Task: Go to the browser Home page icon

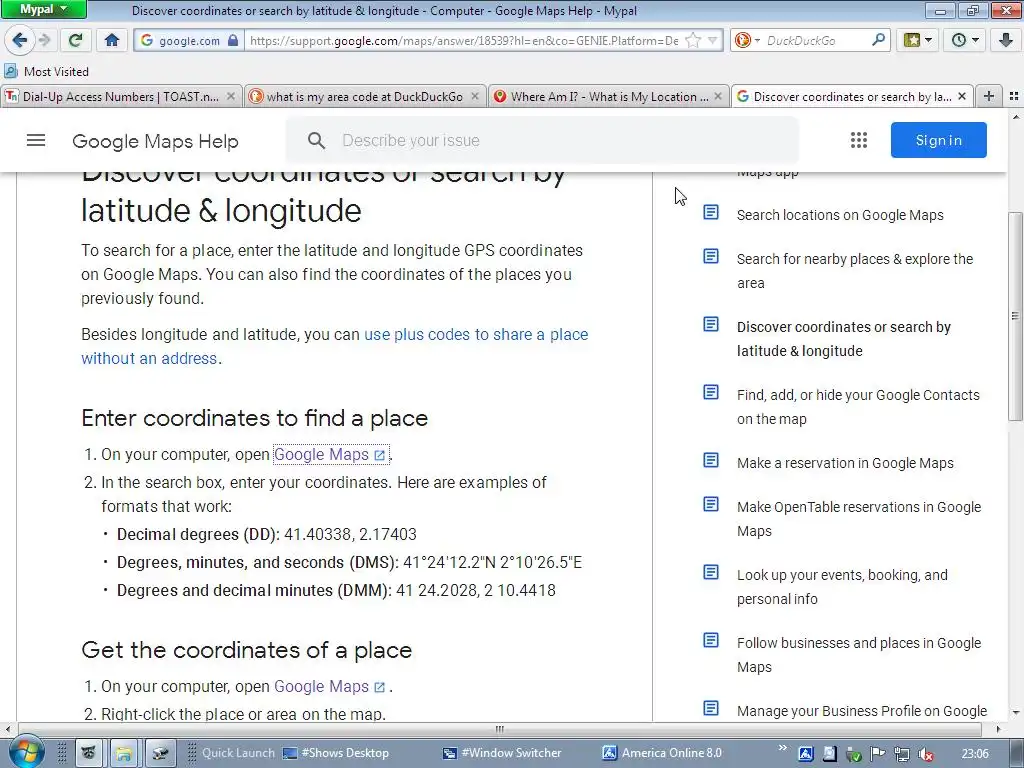Action: [x=112, y=40]
